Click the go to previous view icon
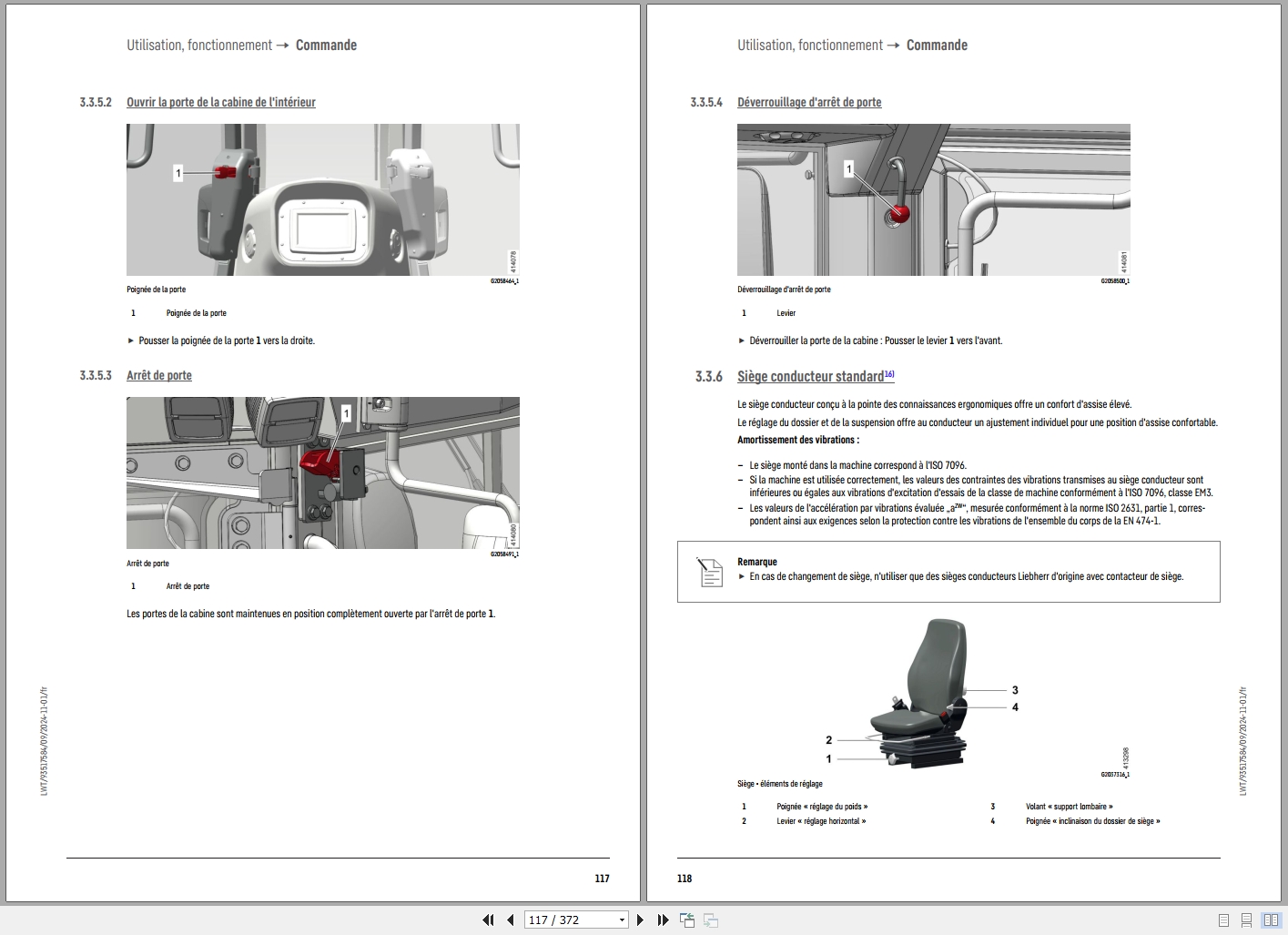Screen dimensions: 1288x935 pos(687,920)
